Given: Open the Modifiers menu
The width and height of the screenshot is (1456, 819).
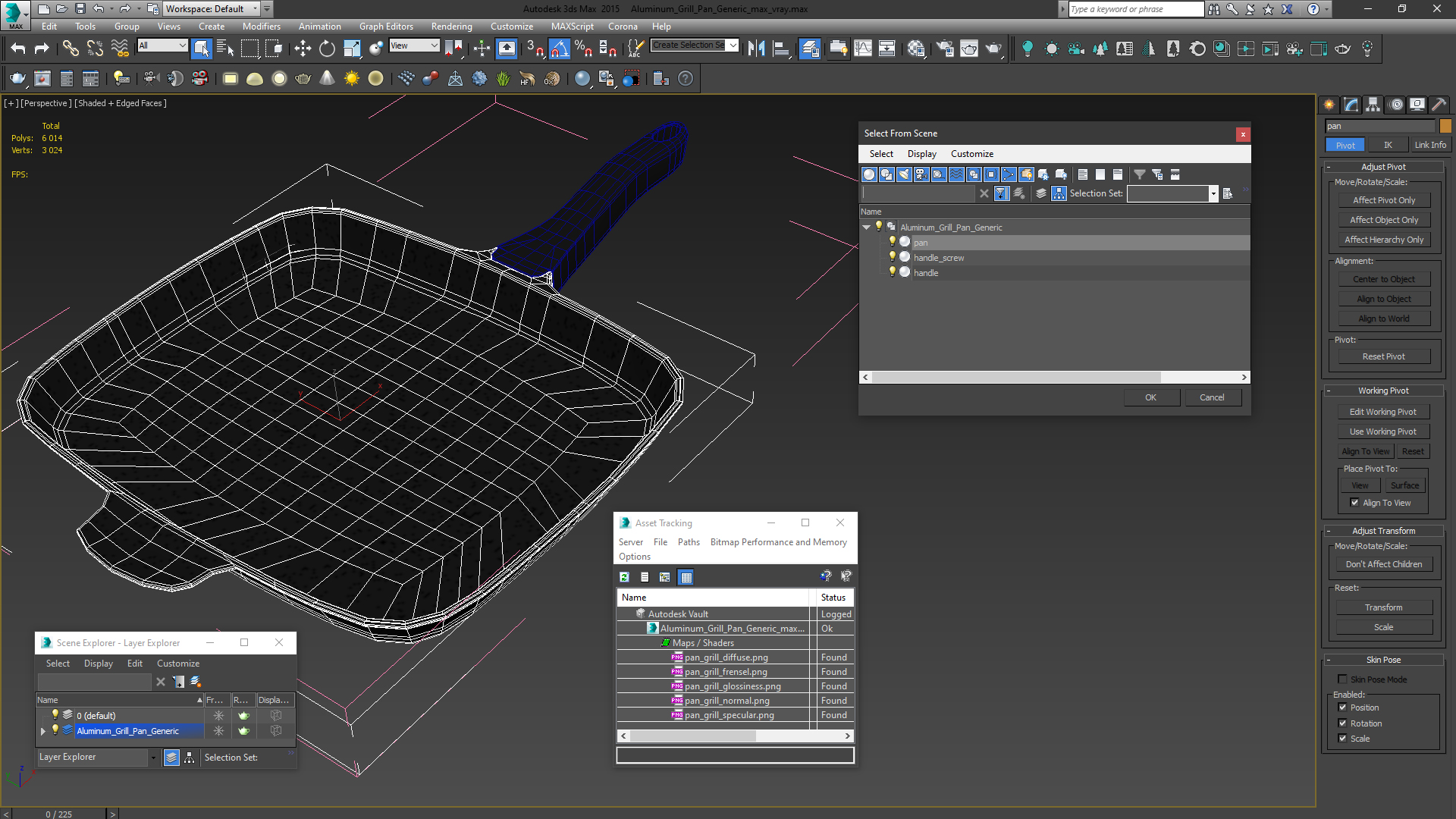Looking at the screenshot, I should click(261, 27).
